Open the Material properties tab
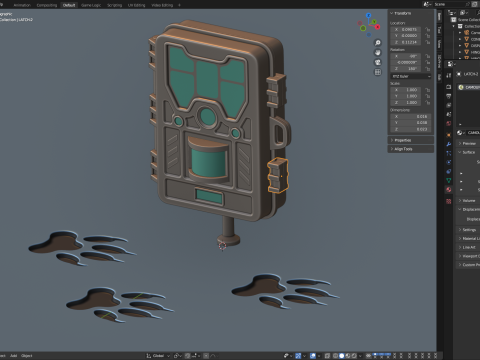Viewport: 480px width, 360px height. pos(449,190)
